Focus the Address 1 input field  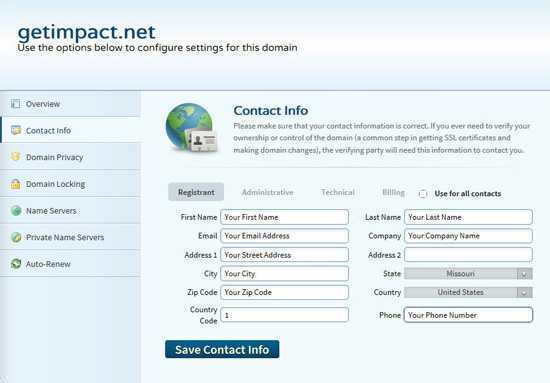[x=284, y=255]
